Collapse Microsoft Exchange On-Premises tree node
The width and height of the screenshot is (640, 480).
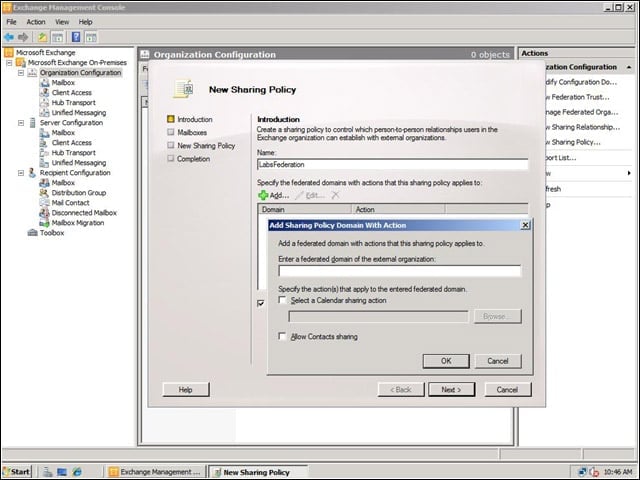pyautogui.click(x=9, y=63)
